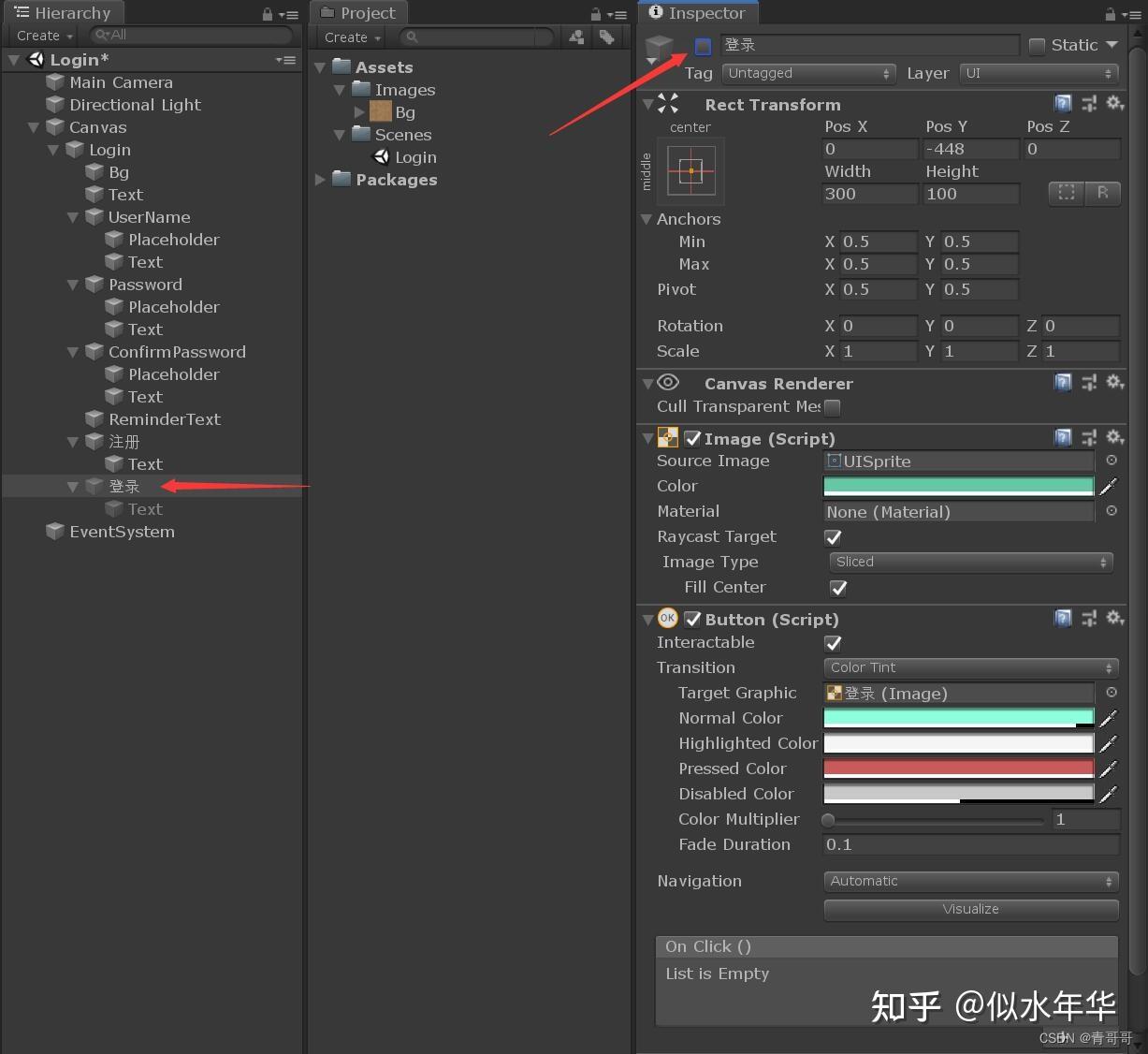Switch to the Project tab
This screenshot has width=1148, height=1054.
click(x=359, y=12)
